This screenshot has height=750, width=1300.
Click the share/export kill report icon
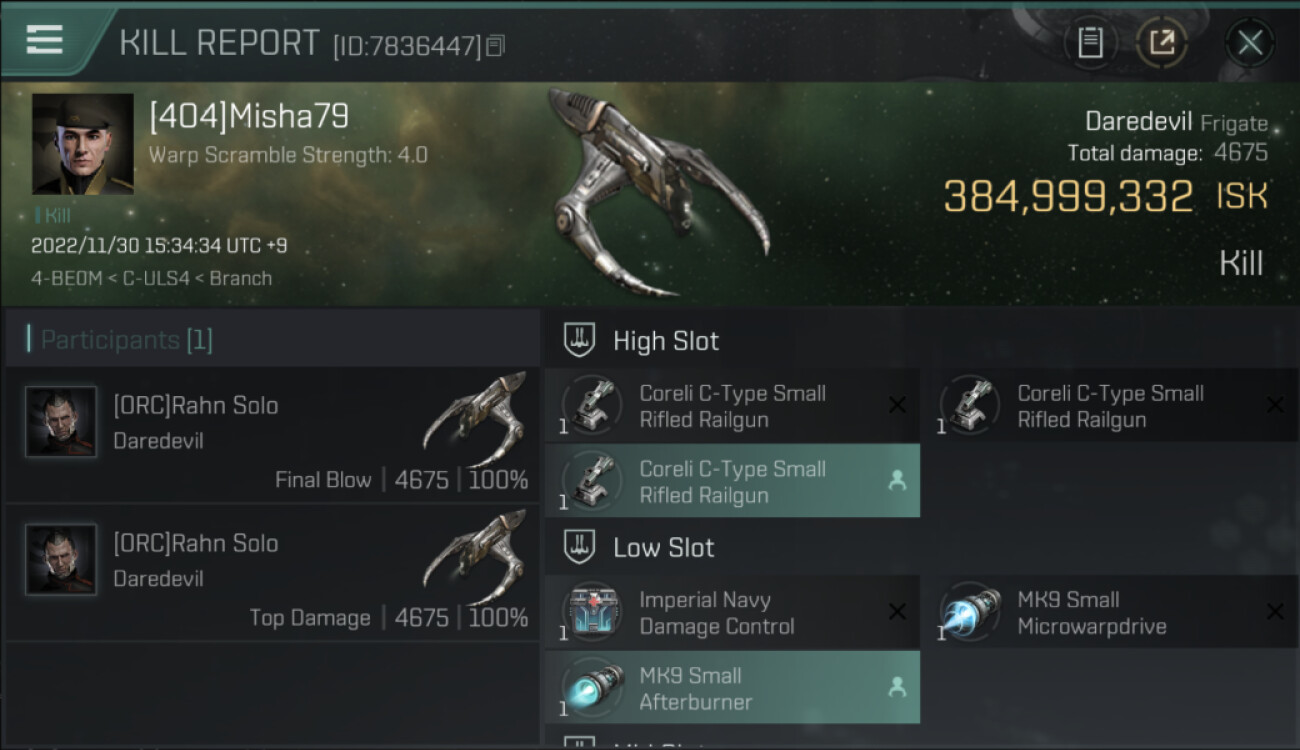pyautogui.click(x=1162, y=42)
